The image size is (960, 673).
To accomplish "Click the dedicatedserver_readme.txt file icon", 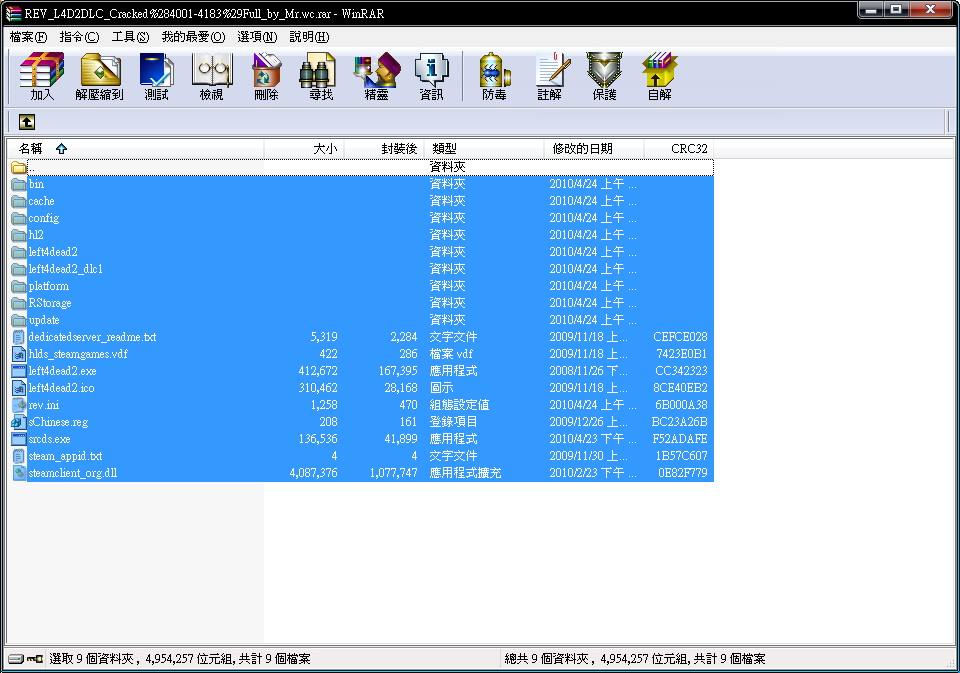I will coord(19,337).
